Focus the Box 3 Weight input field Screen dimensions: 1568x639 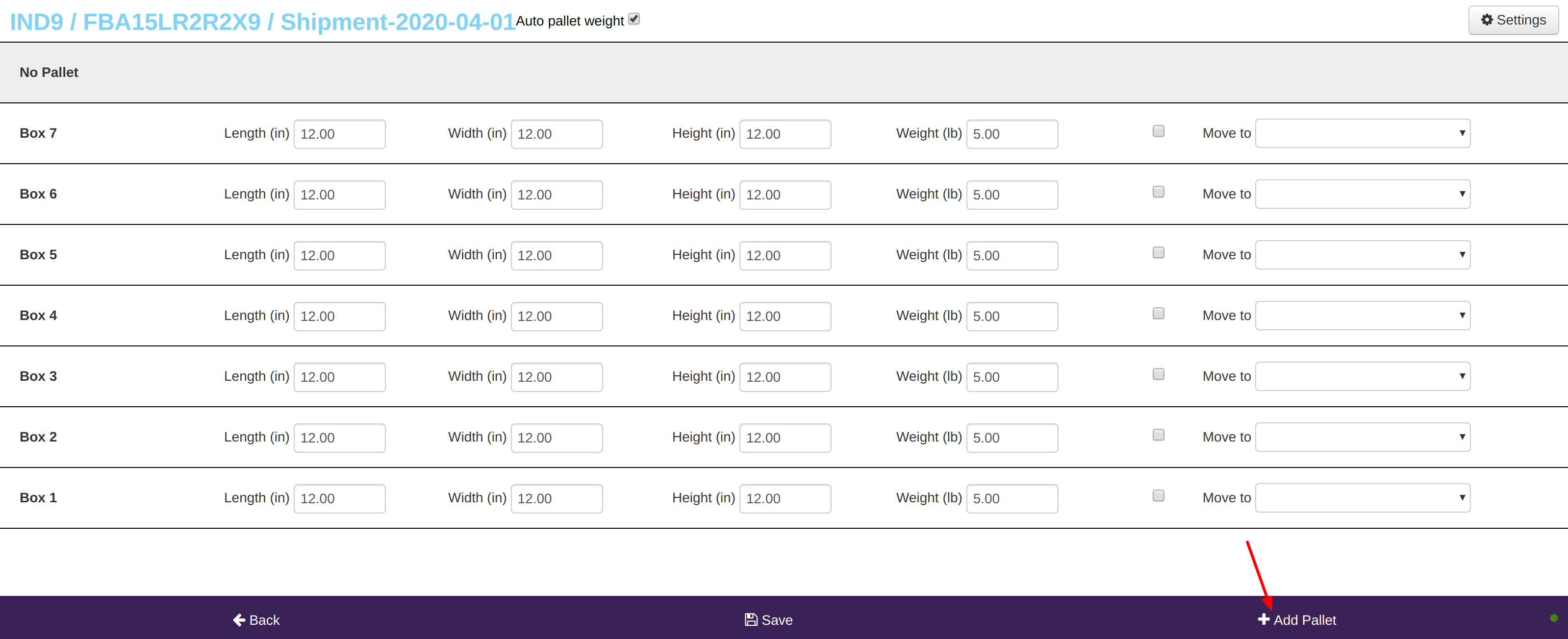(x=1012, y=377)
